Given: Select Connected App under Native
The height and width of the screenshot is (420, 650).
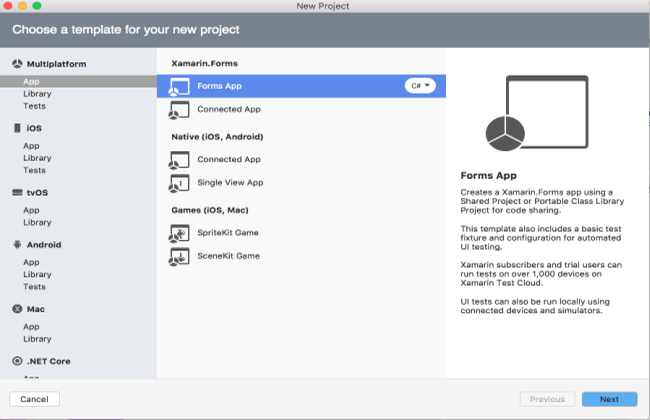Looking at the screenshot, I should coord(229,160).
